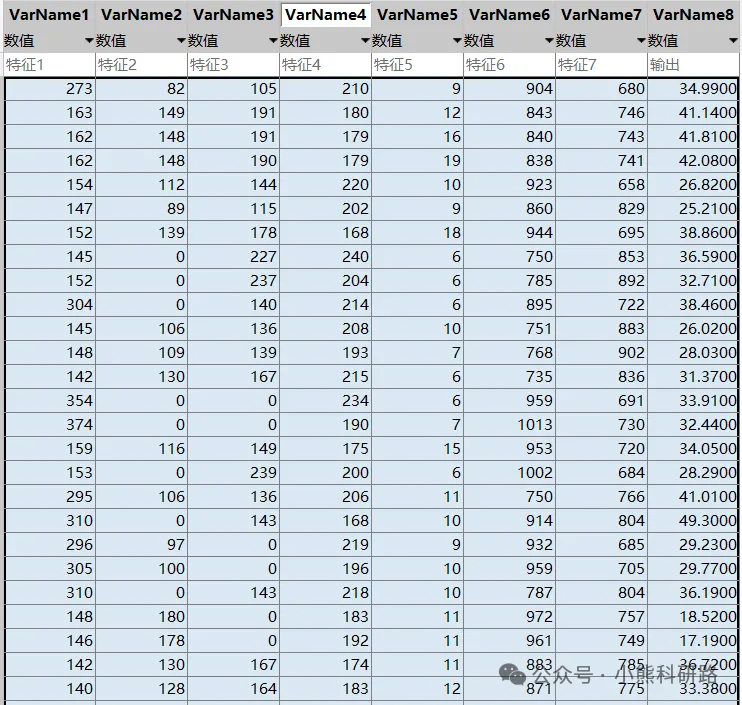Select cell with value 210
742x705 pixels.
point(325,89)
